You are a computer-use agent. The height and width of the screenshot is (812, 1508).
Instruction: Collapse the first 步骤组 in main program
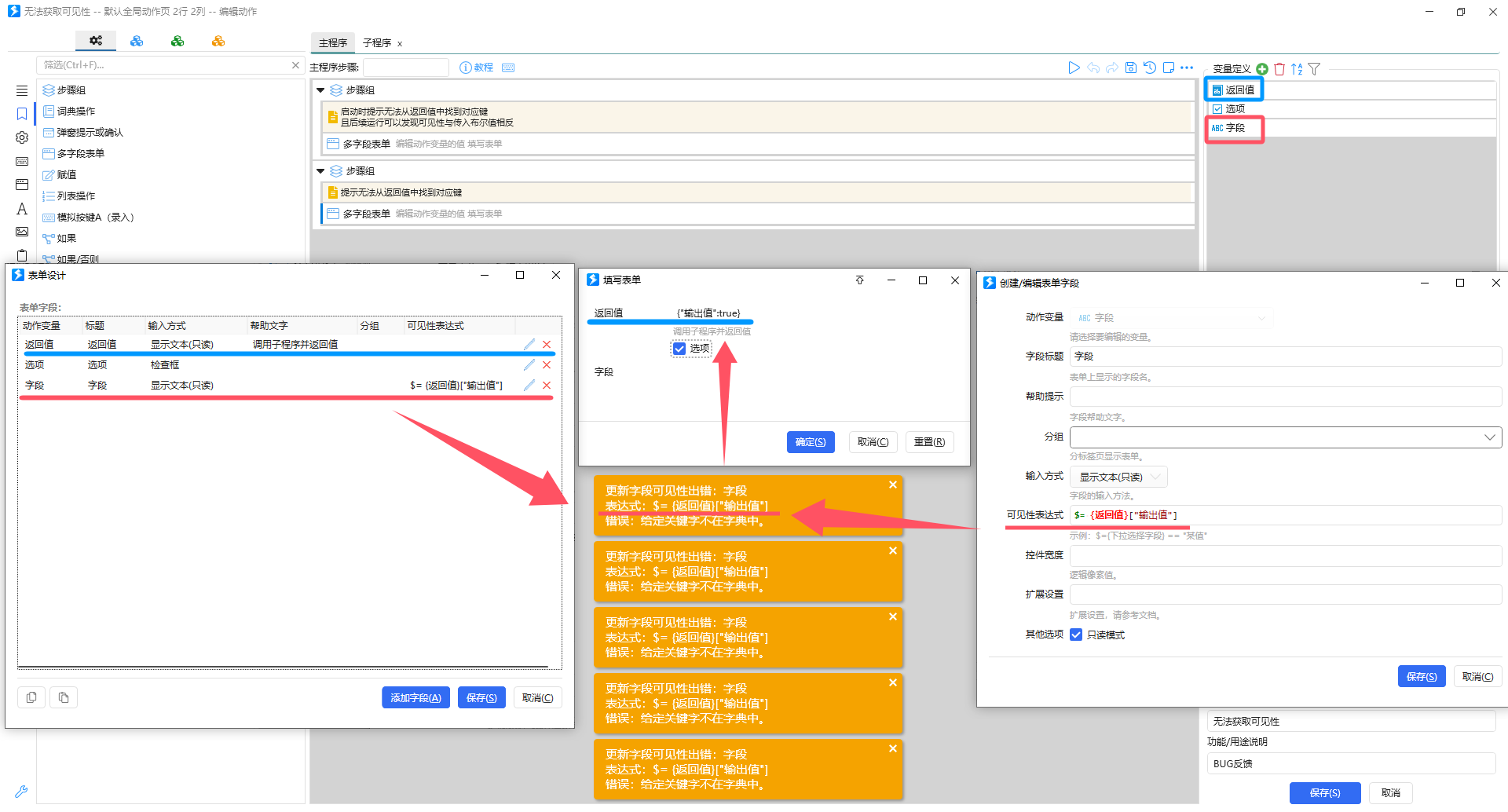320,90
